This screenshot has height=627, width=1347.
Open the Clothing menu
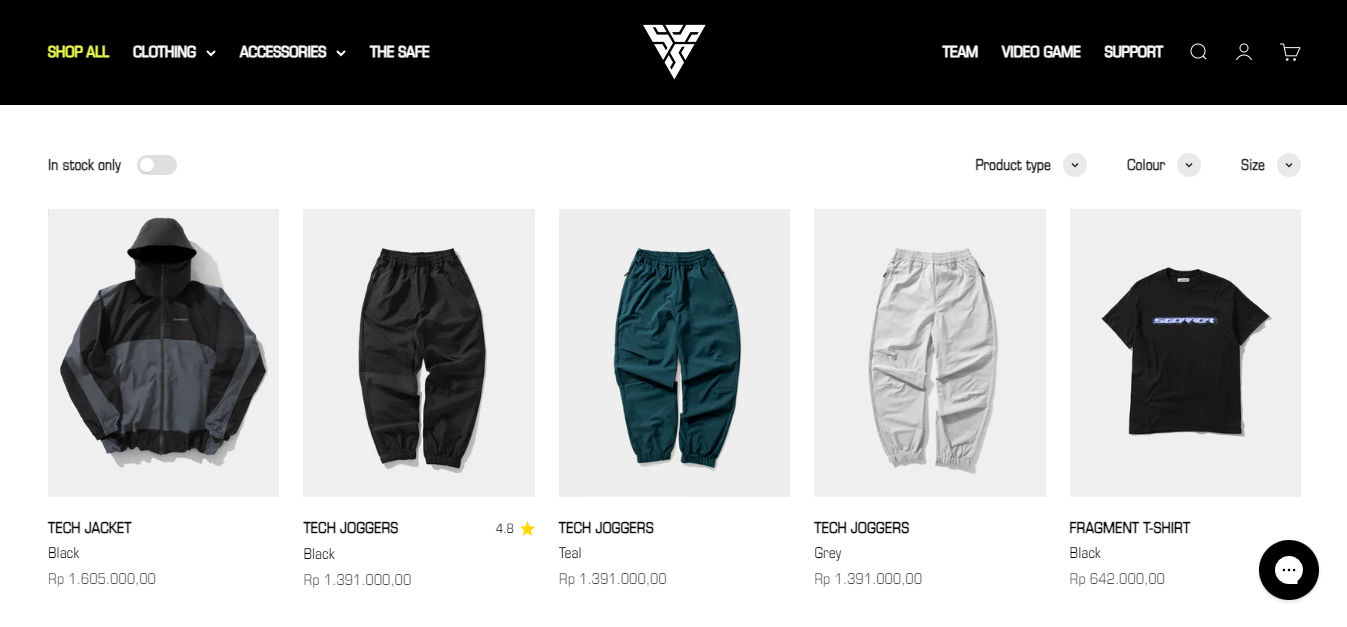[174, 52]
